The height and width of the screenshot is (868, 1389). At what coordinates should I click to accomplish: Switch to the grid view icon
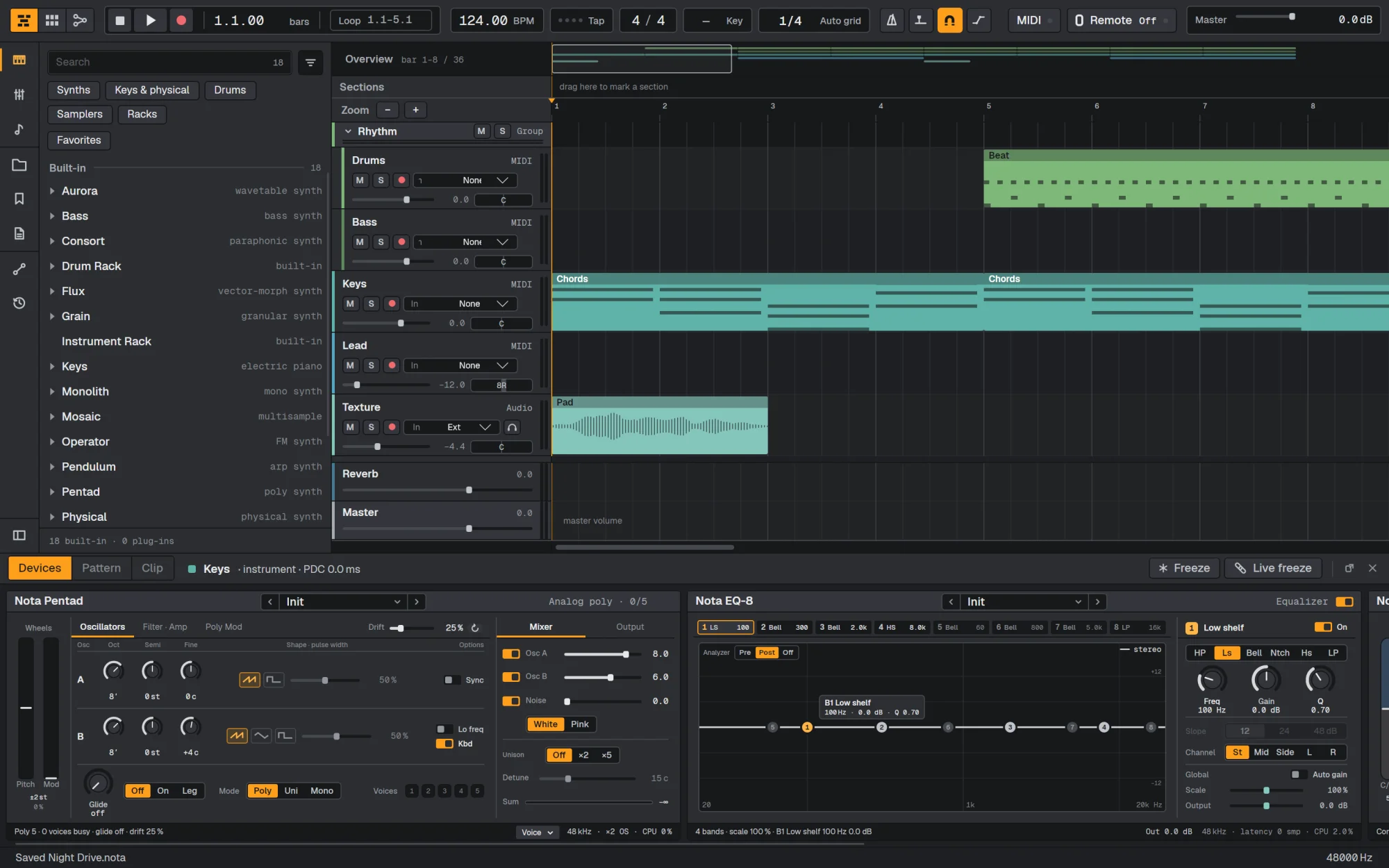point(52,20)
